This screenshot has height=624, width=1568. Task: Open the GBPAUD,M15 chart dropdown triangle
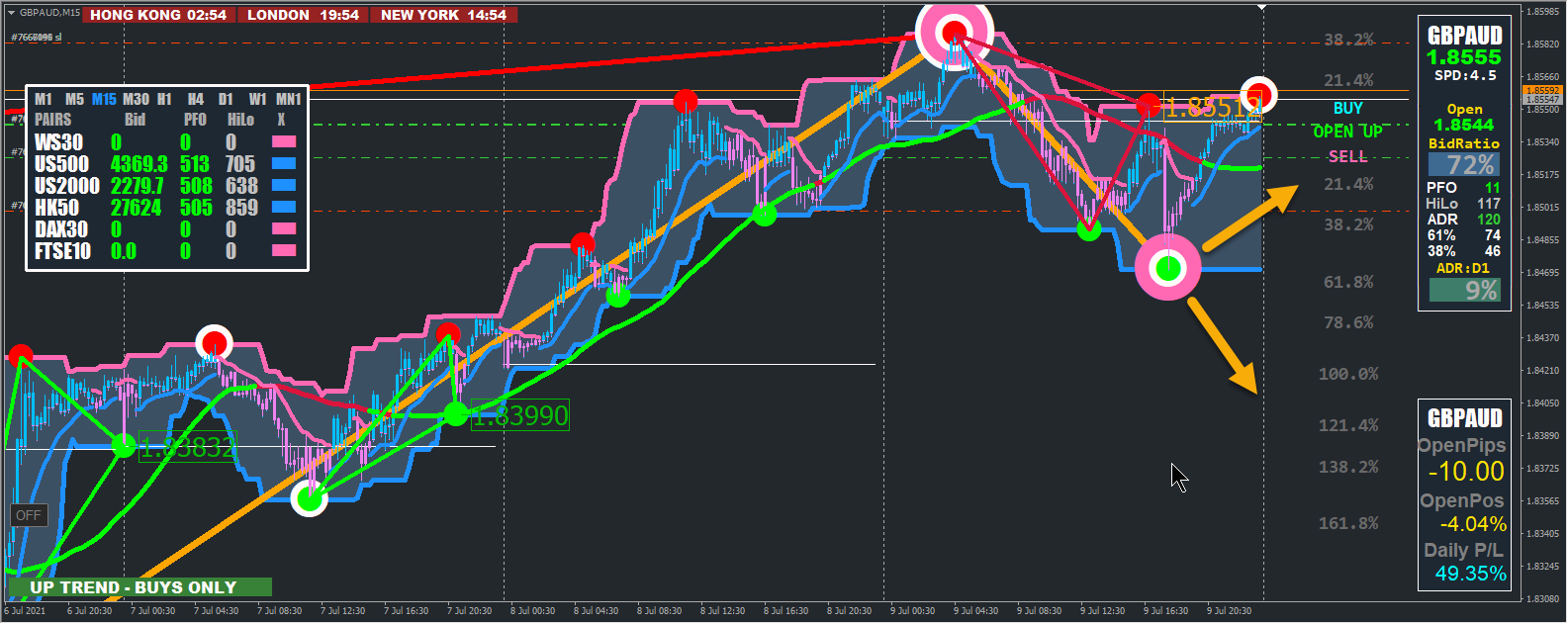(x=11, y=13)
